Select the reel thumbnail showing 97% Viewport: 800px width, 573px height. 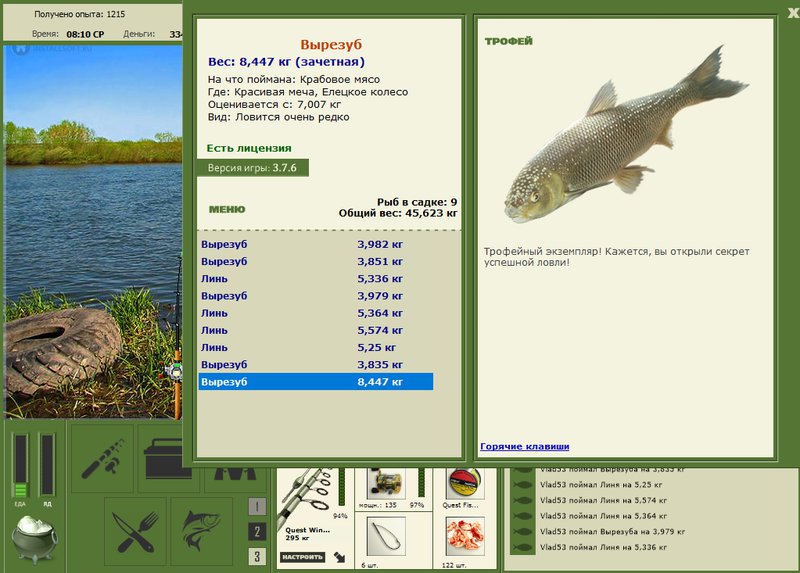point(386,483)
